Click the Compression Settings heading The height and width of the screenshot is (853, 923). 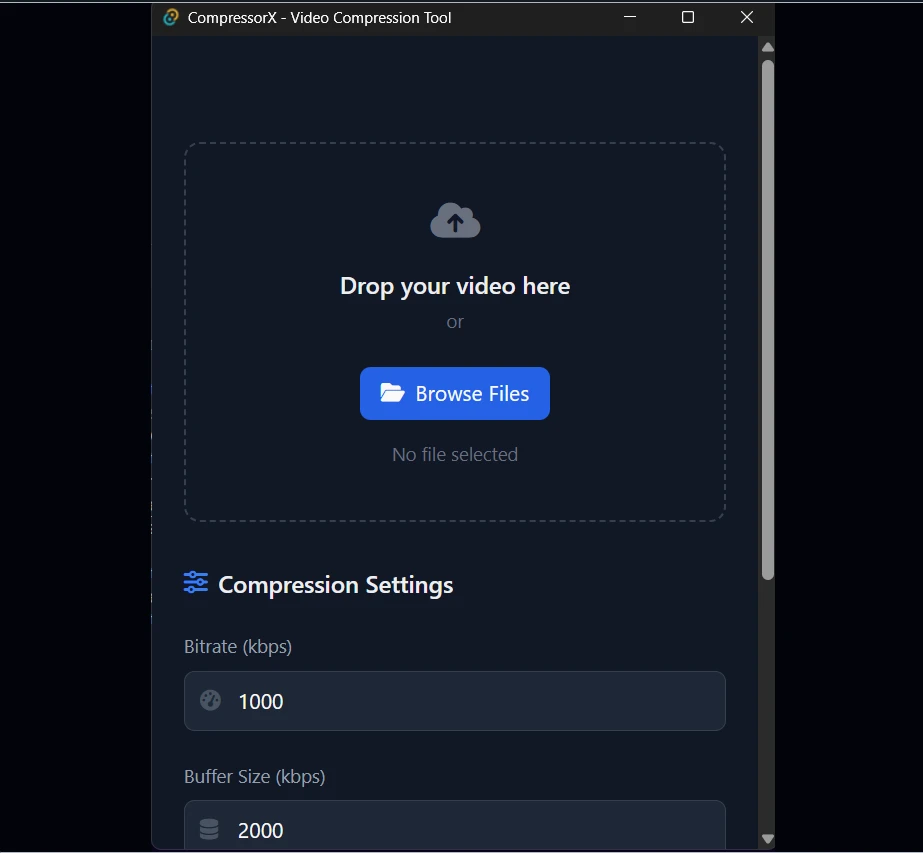pyautogui.click(x=335, y=584)
